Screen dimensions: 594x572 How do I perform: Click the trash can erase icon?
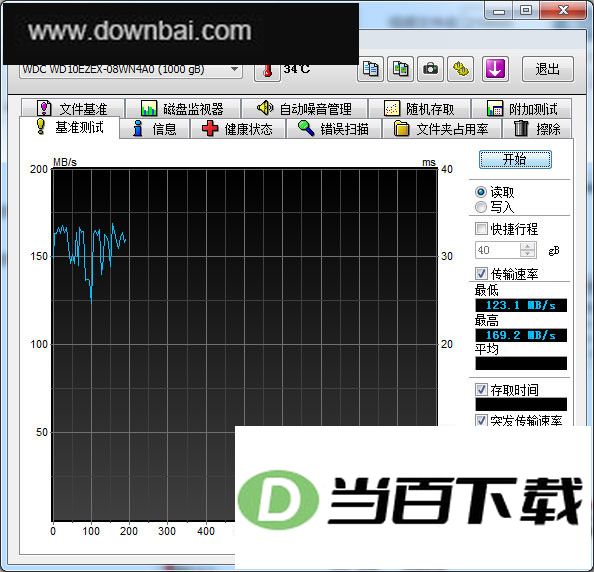[521, 128]
